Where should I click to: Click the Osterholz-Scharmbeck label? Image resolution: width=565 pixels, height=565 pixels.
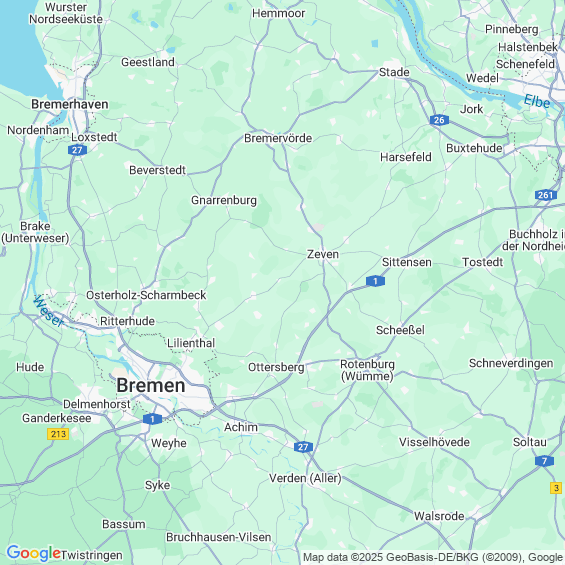coord(146,295)
